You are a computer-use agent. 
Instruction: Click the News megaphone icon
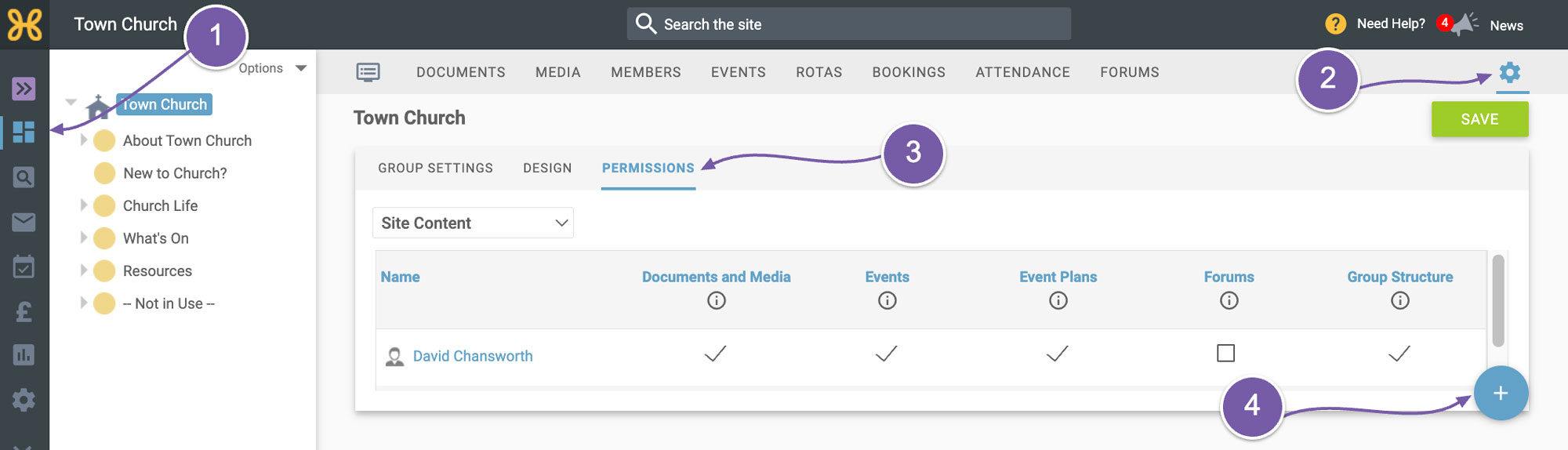pyautogui.click(x=1464, y=24)
